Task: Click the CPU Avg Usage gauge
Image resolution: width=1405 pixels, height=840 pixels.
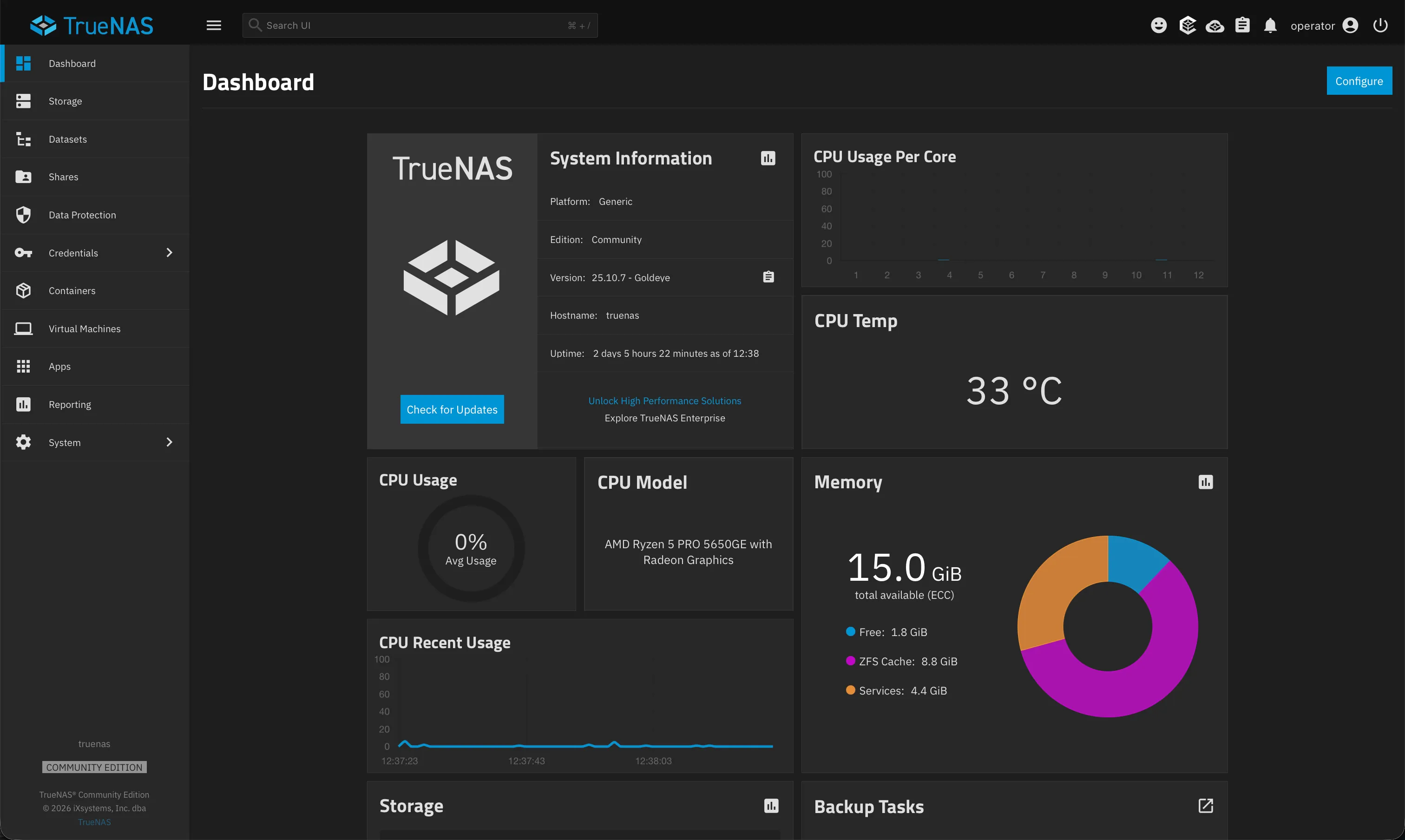Action: [471, 549]
